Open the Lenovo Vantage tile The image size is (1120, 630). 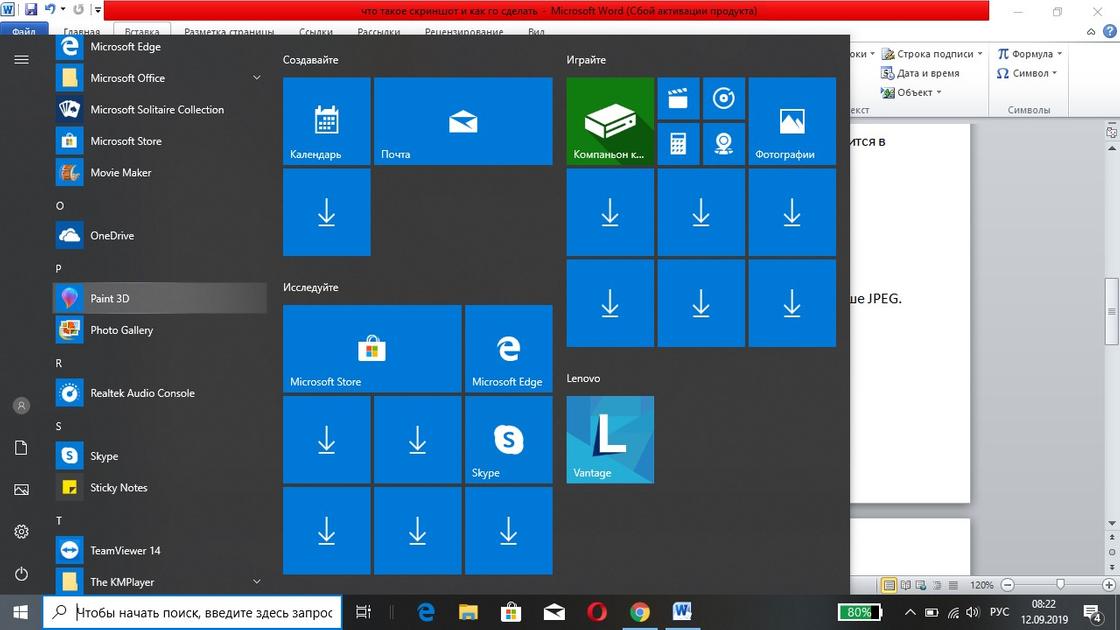(x=610, y=440)
